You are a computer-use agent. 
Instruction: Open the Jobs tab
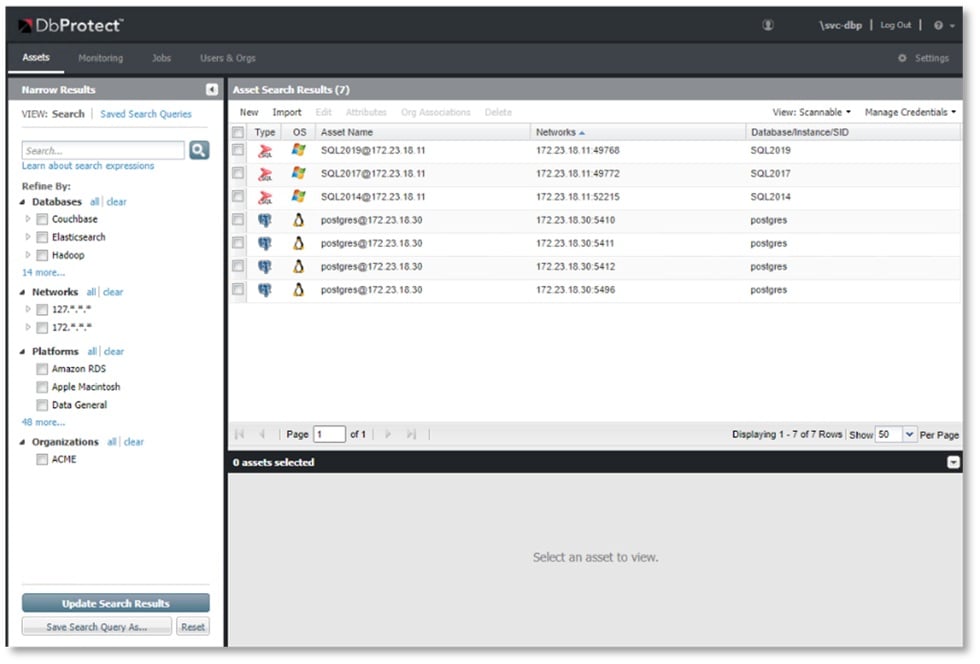click(161, 58)
